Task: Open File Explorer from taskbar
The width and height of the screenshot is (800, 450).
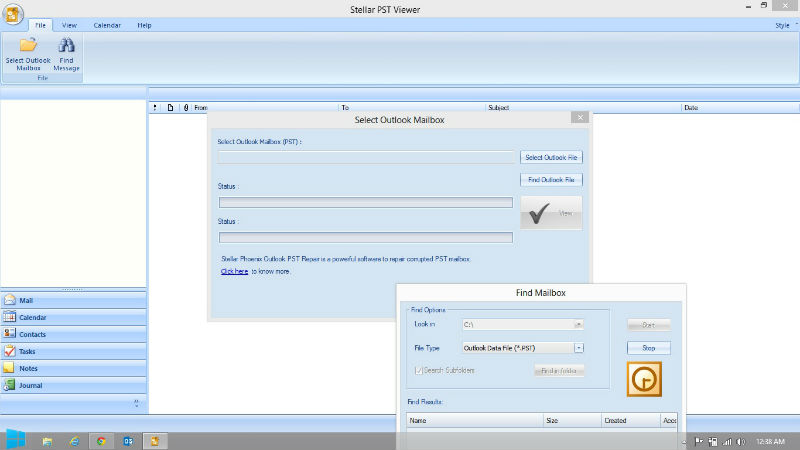Action: point(47,441)
